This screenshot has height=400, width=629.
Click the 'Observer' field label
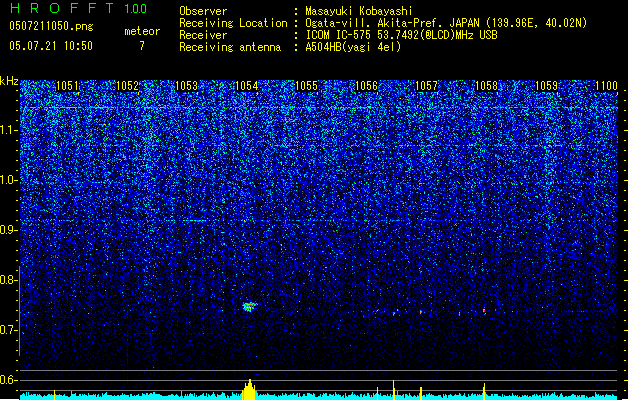pos(203,11)
